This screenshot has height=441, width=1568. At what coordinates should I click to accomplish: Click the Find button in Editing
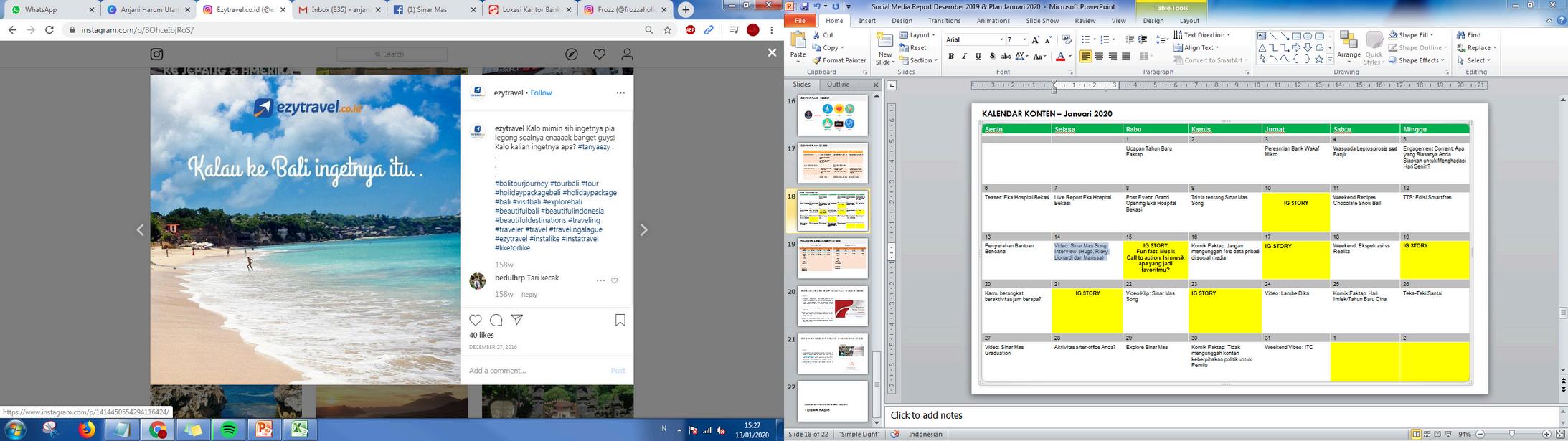click(x=1469, y=34)
